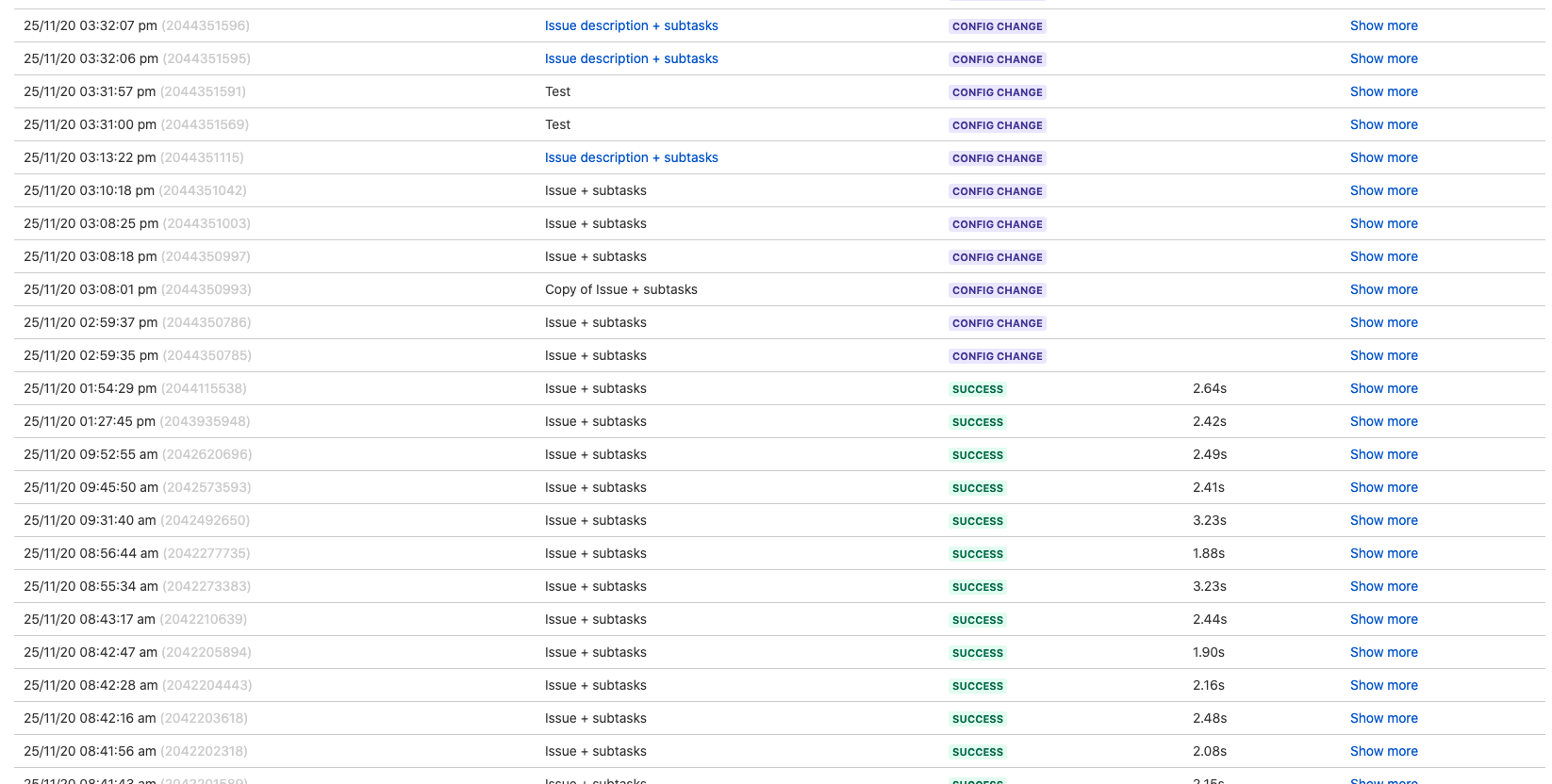Select the 25/11/20 03:08:25 pm log row

click(x=780, y=223)
